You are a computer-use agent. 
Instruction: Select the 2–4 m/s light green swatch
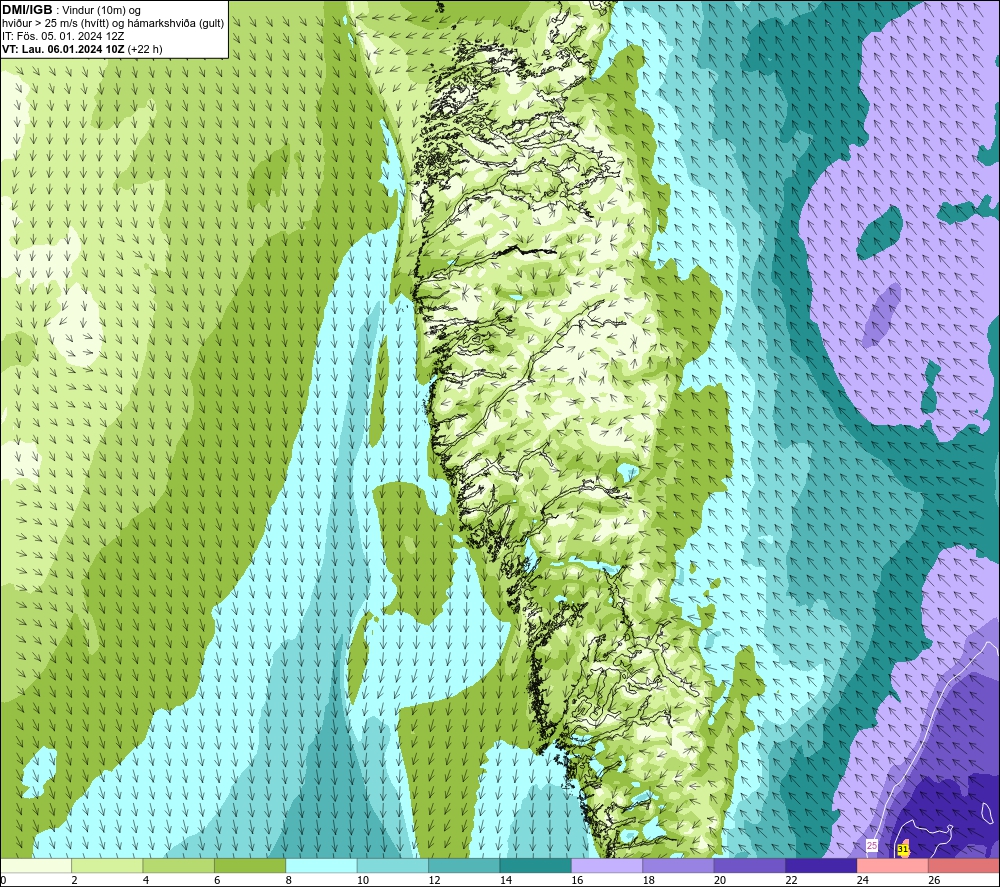coord(107,866)
